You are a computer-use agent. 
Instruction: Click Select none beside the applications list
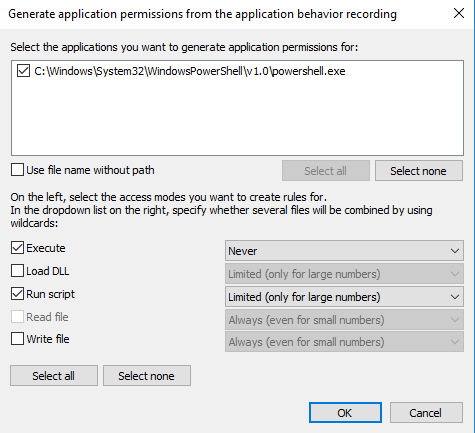pos(419,171)
